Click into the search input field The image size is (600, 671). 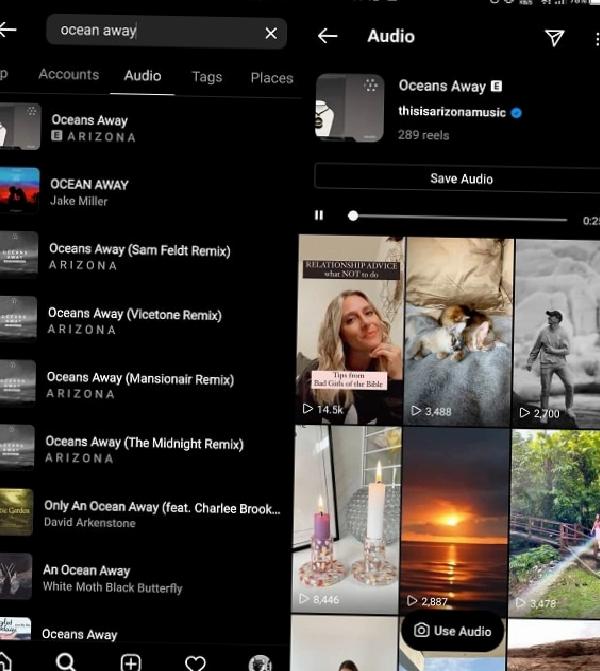[166, 31]
